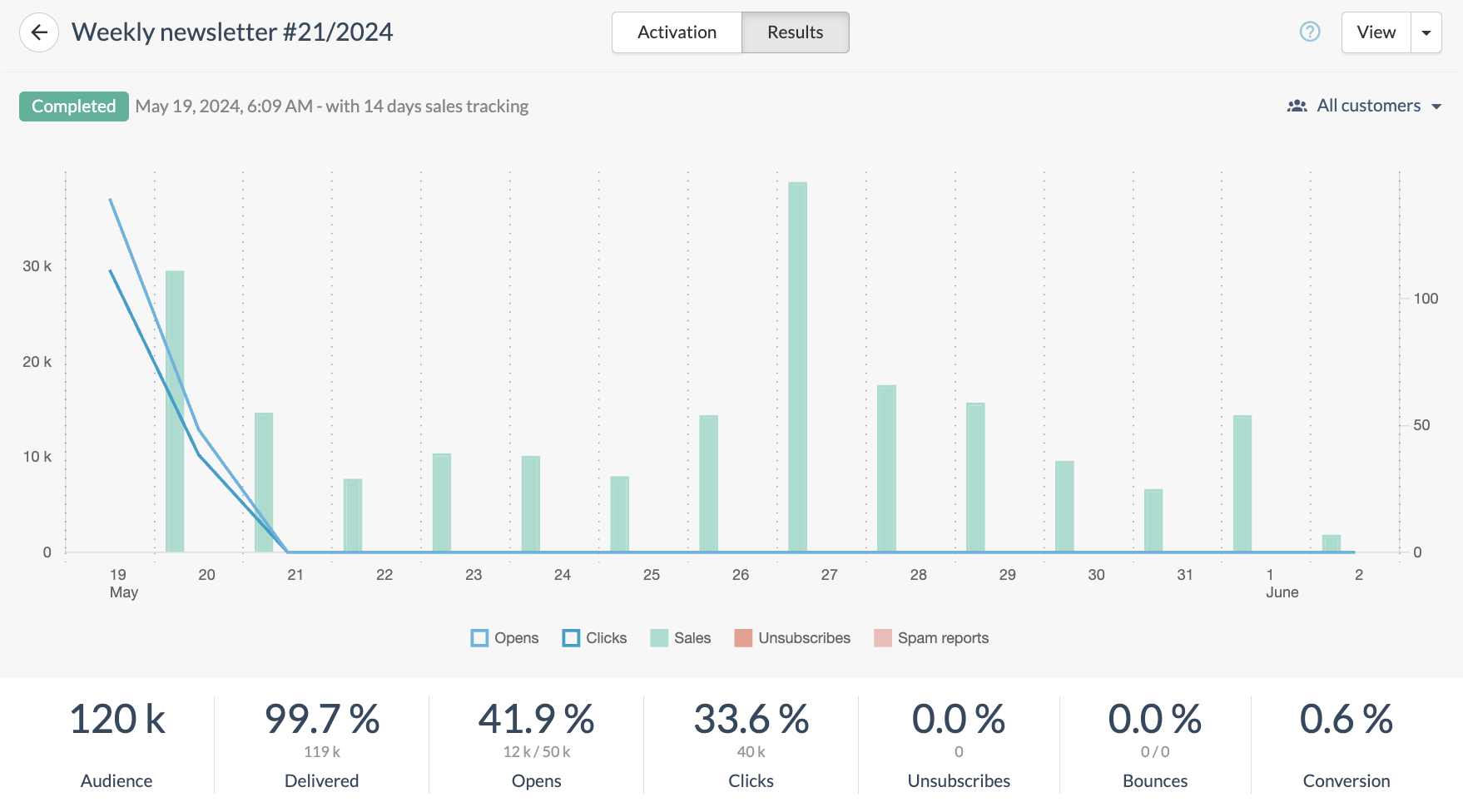The image size is (1463, 812).
Task: Click the June label on the x-axis
Action: pos(1282,592)
